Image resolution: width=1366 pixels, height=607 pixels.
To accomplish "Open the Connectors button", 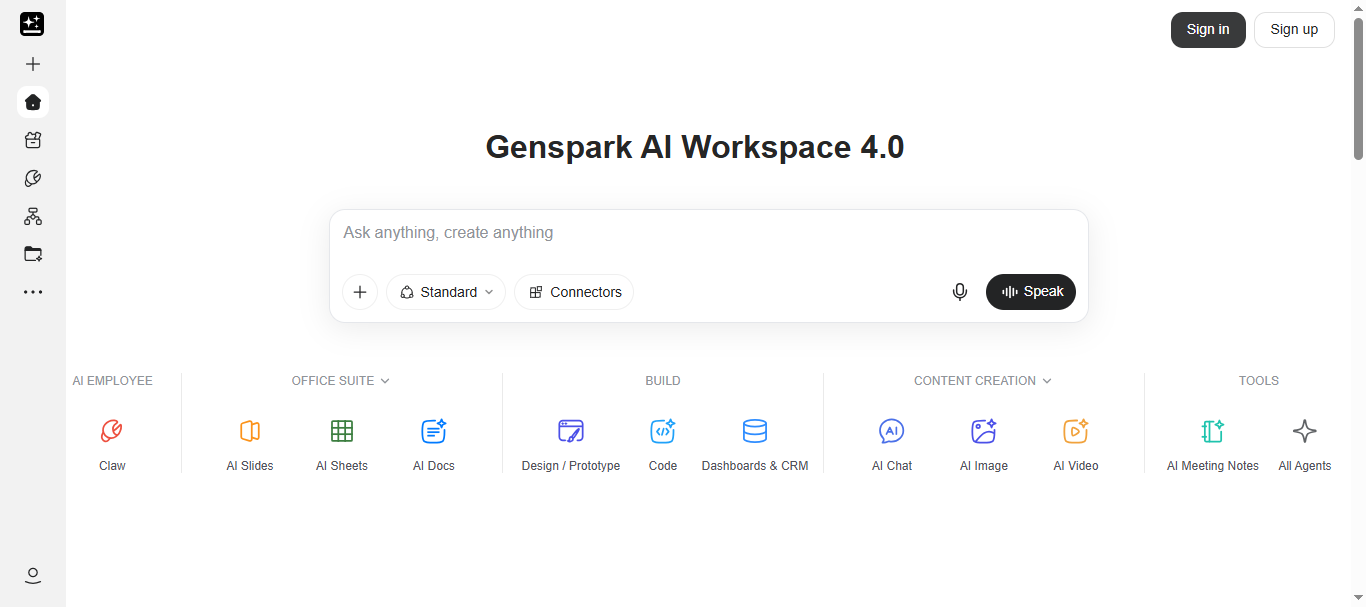I will (574, 292).
